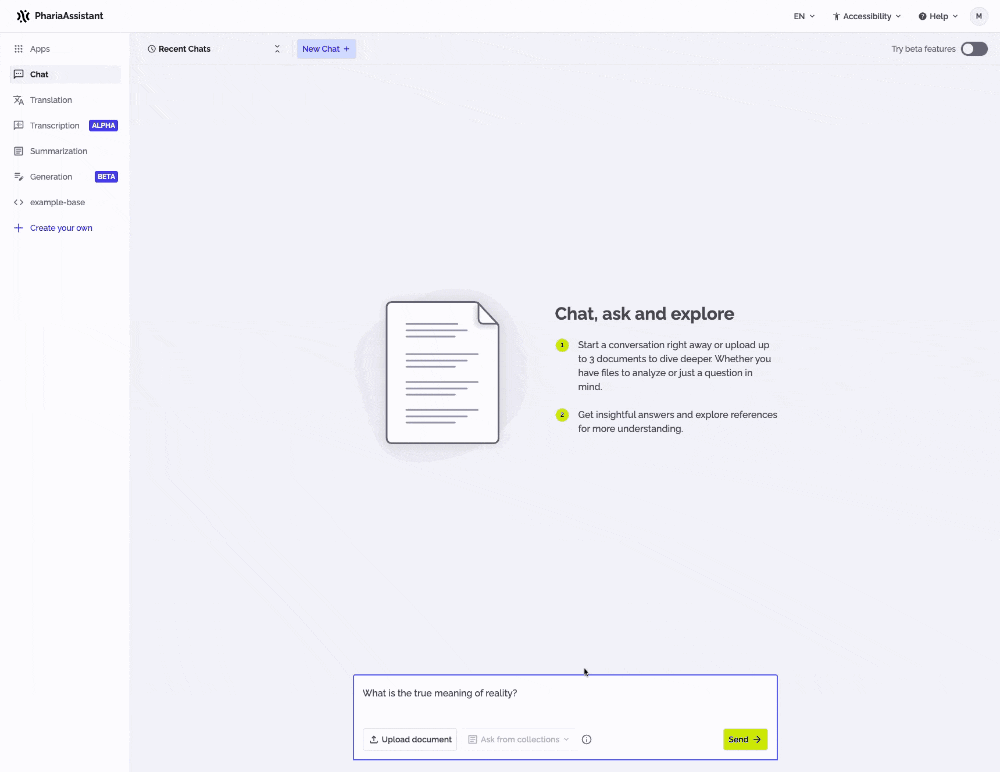Open the user profile menu
The image size is (1000, 772).
pos(978,16)
